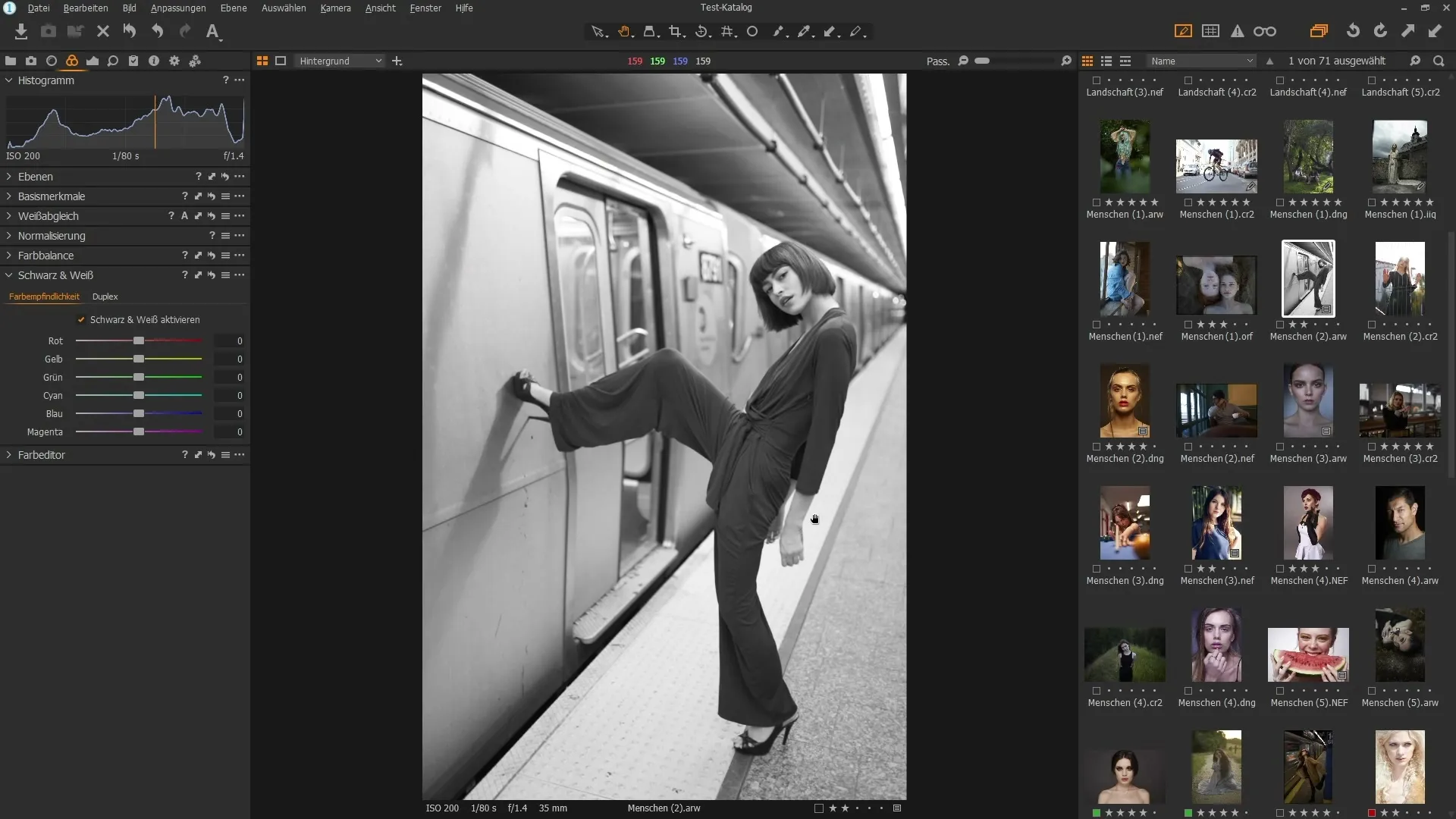This screenshot has height=819, width=1456.
Task: Select the Pan hand tool
Action: point(624,31)
